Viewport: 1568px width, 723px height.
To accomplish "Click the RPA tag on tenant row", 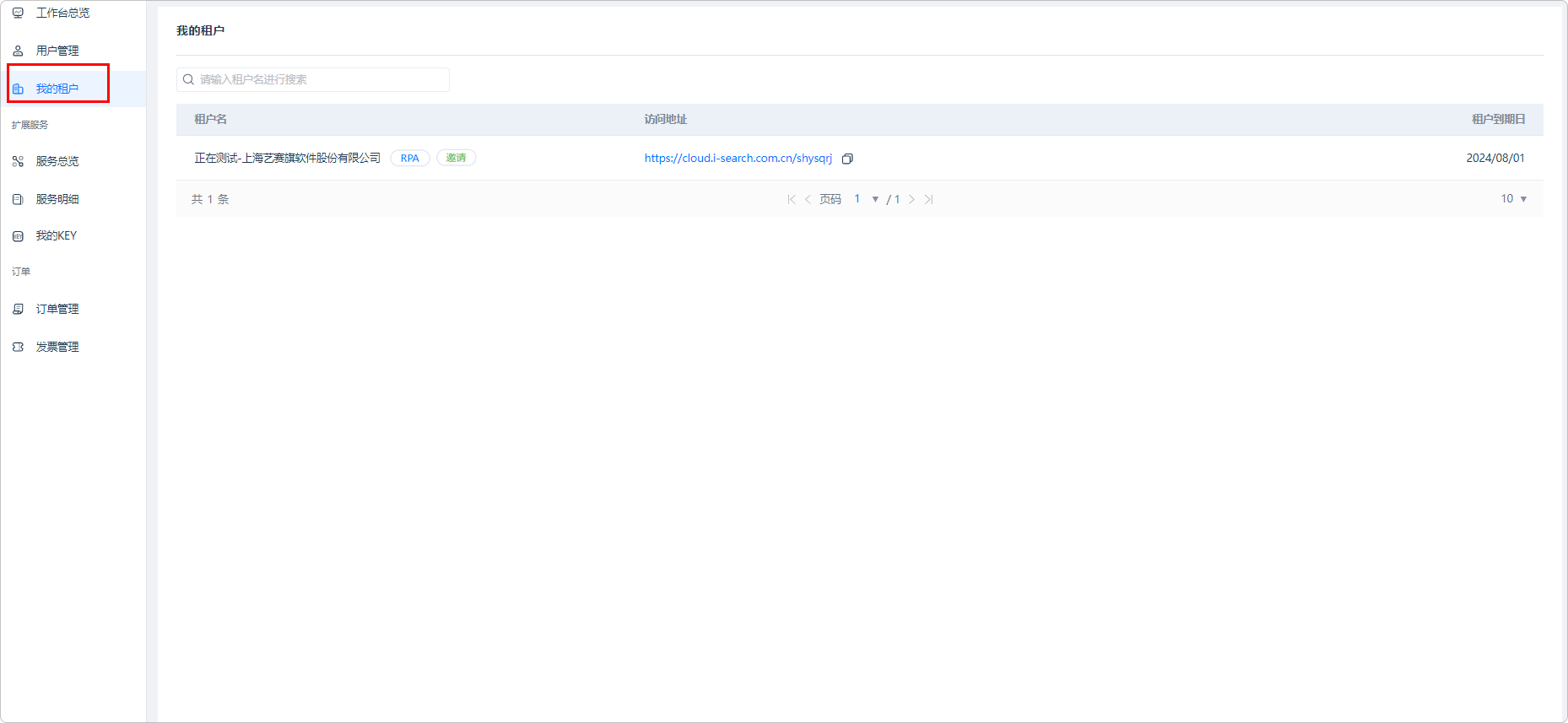I will click(410, 158).
